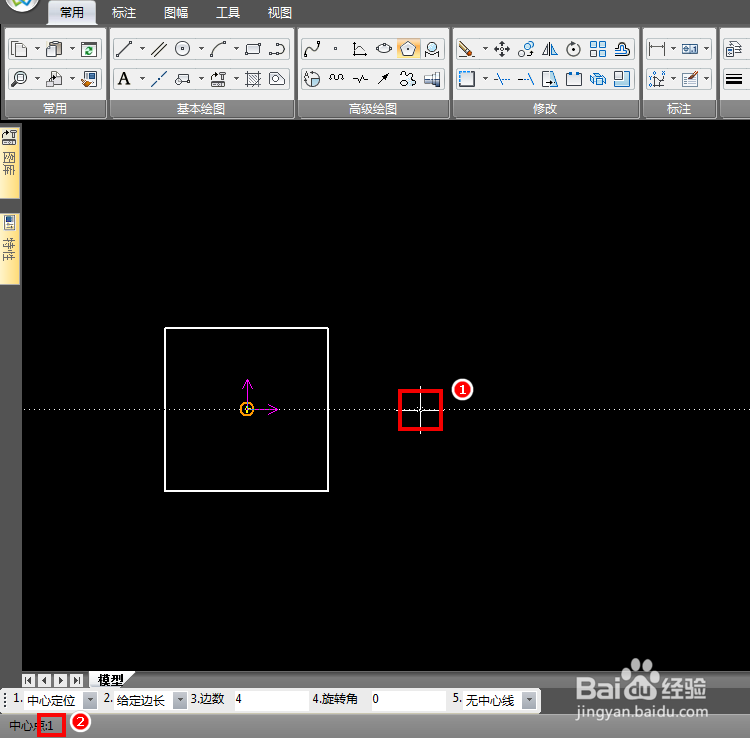Click the Tolerance annotation icon
750x738 pixels.
point(690,49)
